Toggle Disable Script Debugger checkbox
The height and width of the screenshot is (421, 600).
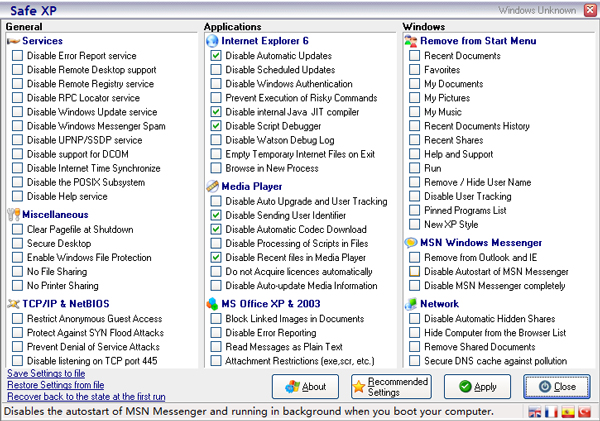216,126
